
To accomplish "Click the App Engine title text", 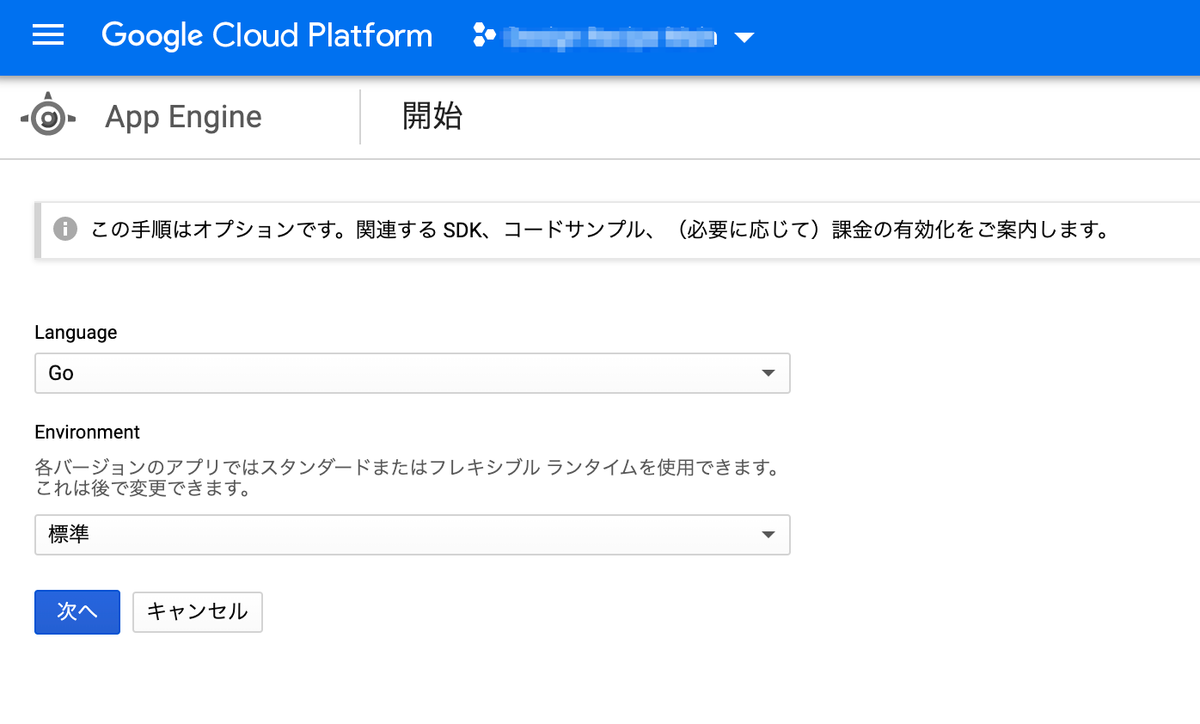I will pos(183,118).
